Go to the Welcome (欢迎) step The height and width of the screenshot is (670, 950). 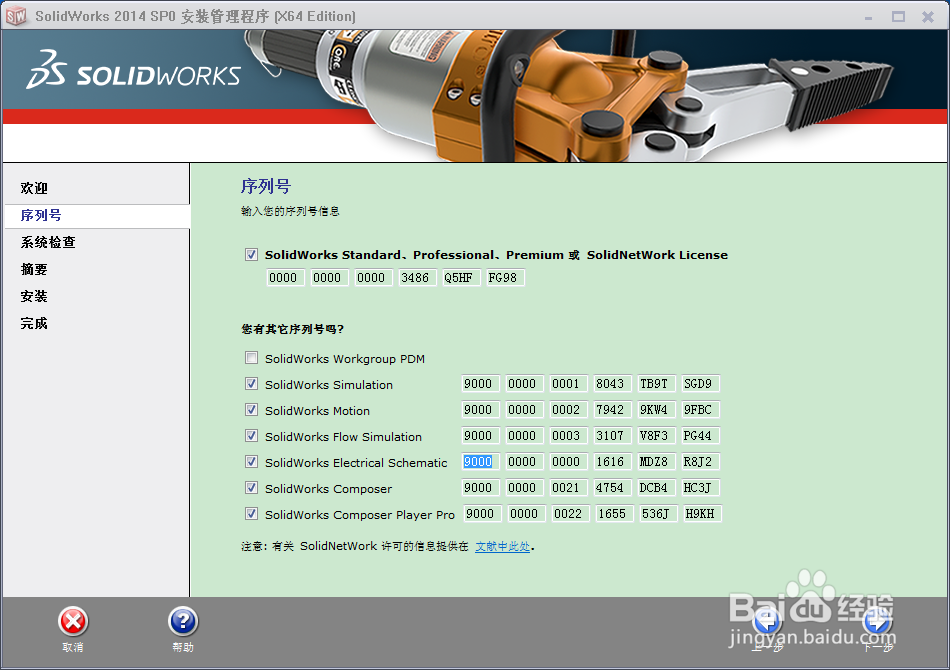34,188
